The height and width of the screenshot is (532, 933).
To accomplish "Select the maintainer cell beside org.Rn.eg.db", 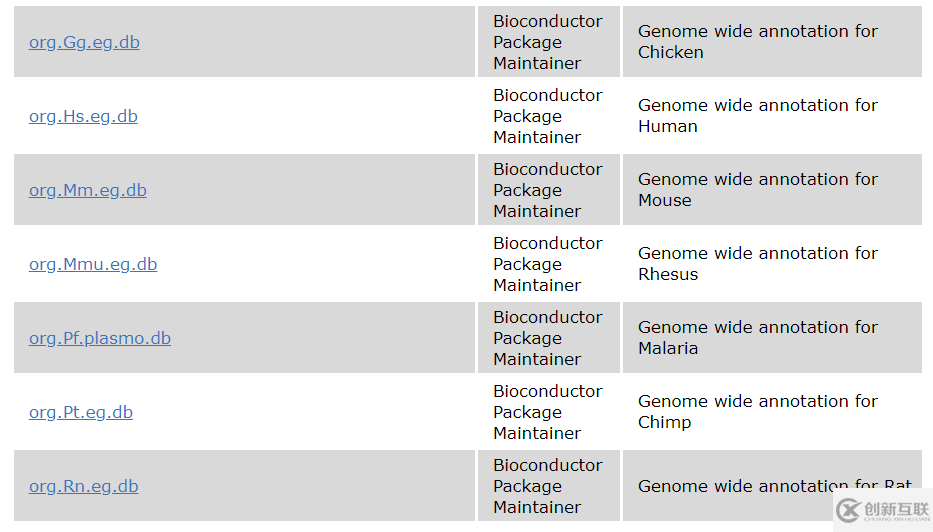I will pos(547,486).
